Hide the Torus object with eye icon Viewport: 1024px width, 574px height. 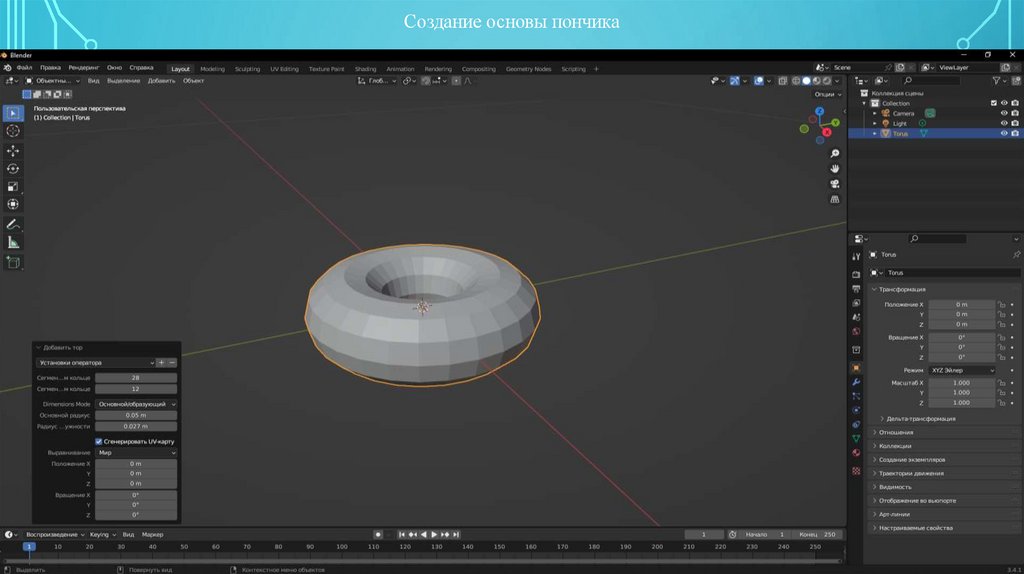pos(1004,133)
